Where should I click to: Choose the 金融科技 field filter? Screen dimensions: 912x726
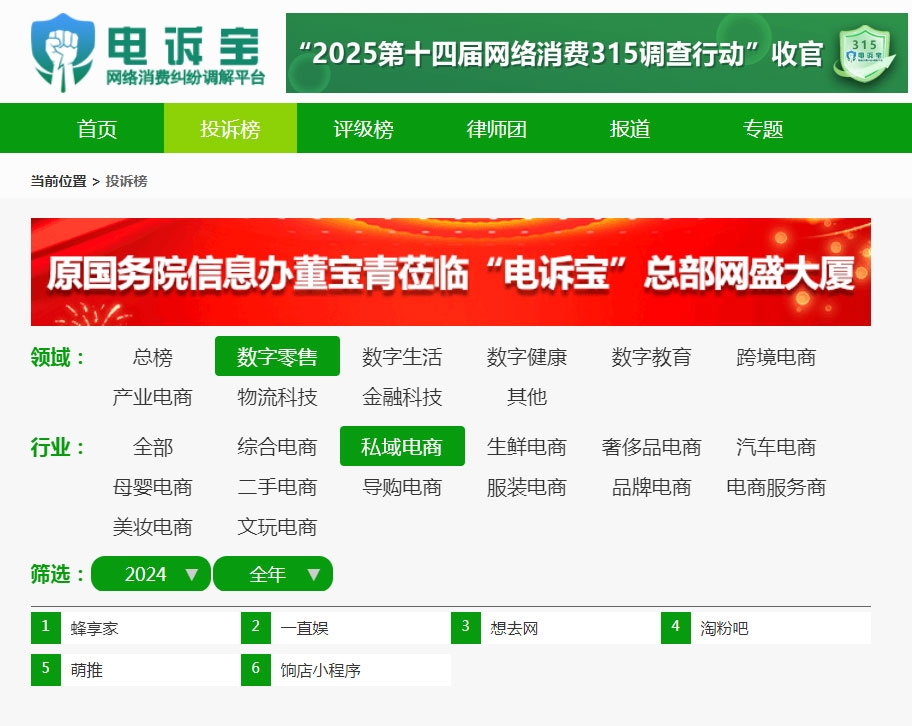click(402, 397)
